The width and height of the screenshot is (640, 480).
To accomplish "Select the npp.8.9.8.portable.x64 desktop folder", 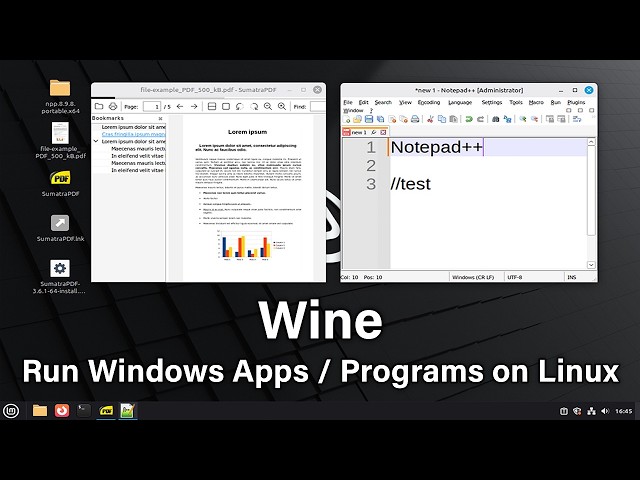I will pyautogui.click(x=60, y=96).
